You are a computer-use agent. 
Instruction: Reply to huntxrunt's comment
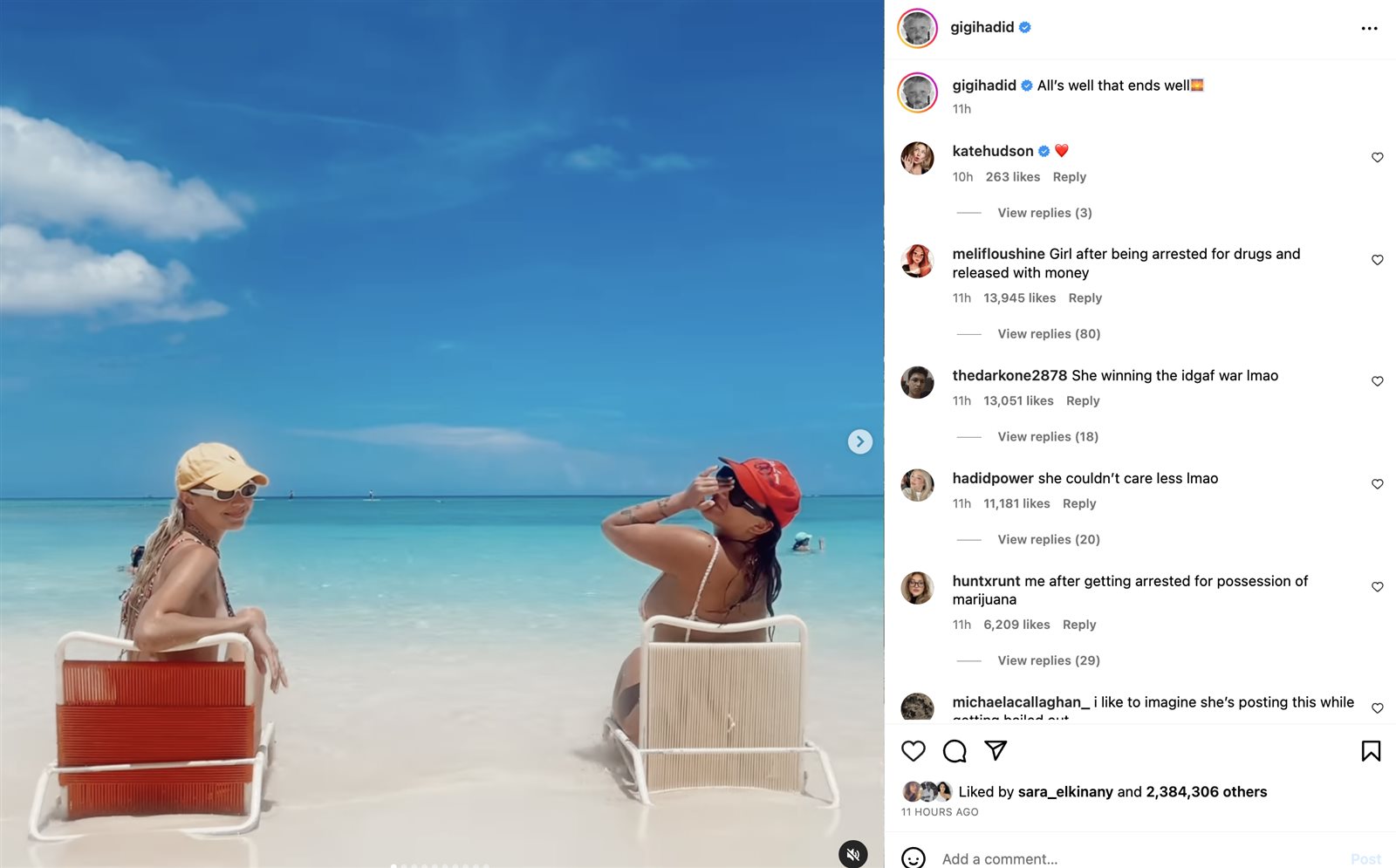pos(1079,625)
